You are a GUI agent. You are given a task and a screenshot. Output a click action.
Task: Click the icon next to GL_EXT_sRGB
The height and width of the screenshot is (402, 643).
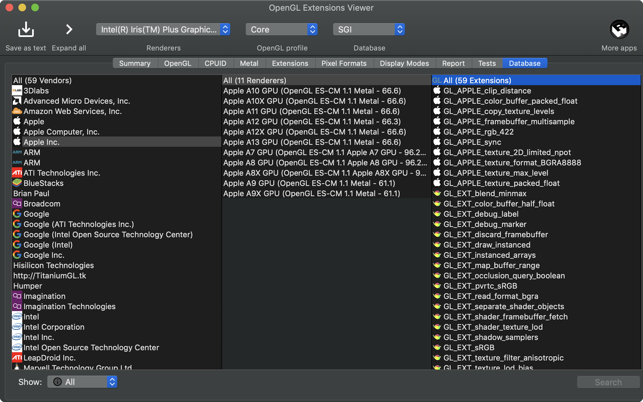(x=437, y=347)
